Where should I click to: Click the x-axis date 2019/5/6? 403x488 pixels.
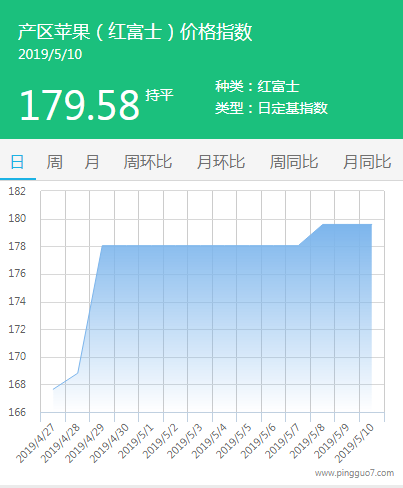tap(258, 442)
